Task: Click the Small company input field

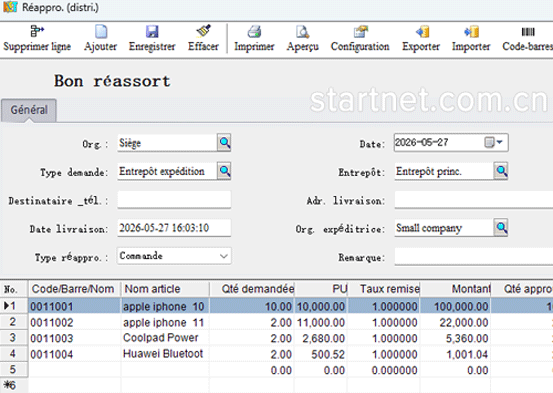Action: [x=444, y=228]
